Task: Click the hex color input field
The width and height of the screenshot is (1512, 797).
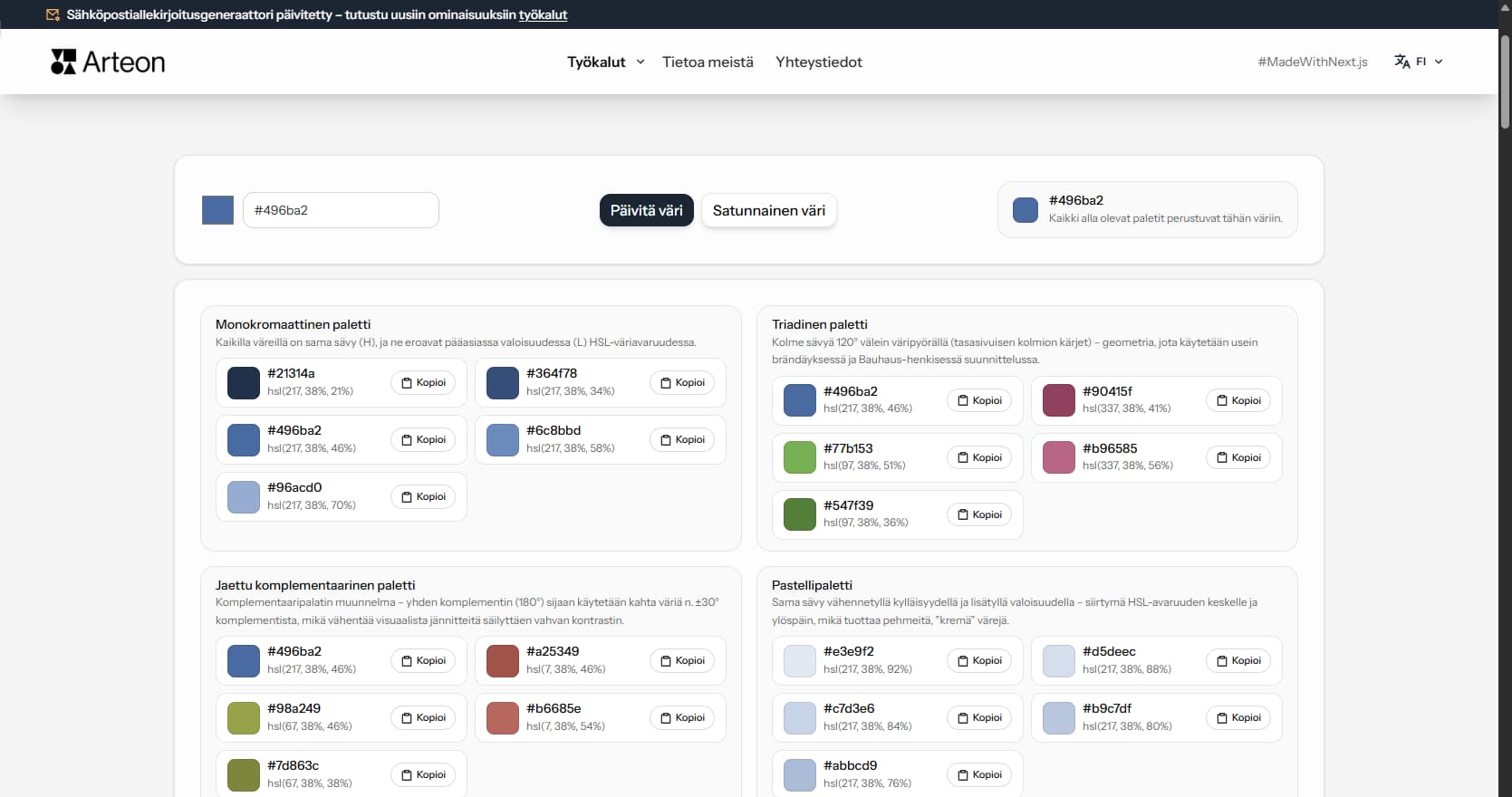Action: pyautogui.click(x=341, y=210)
